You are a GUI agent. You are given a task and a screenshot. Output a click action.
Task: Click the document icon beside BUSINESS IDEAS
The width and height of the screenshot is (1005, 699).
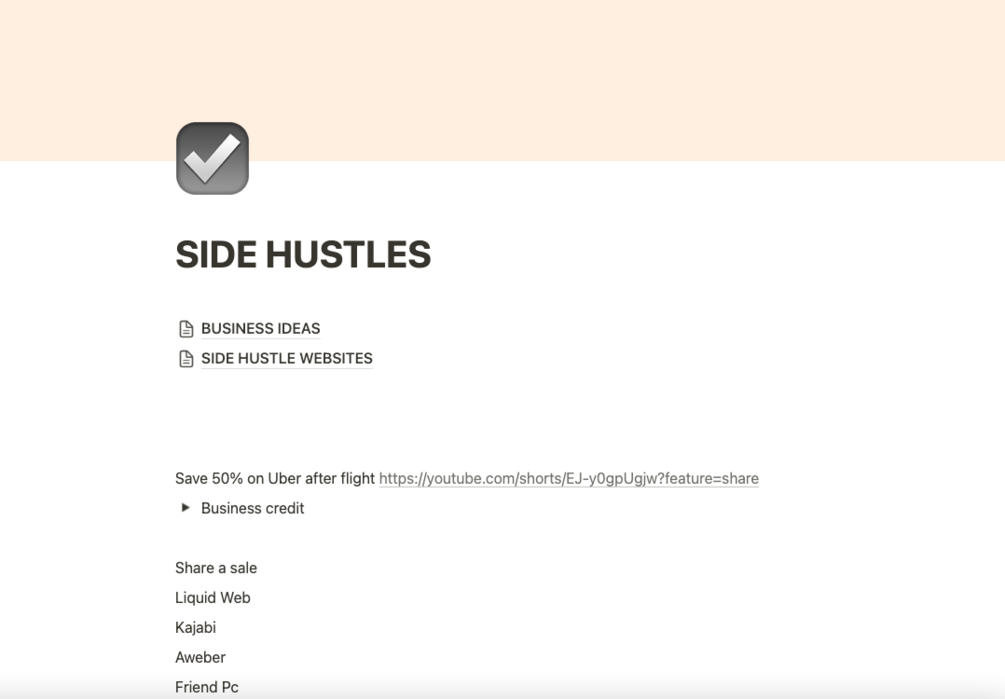186,328
